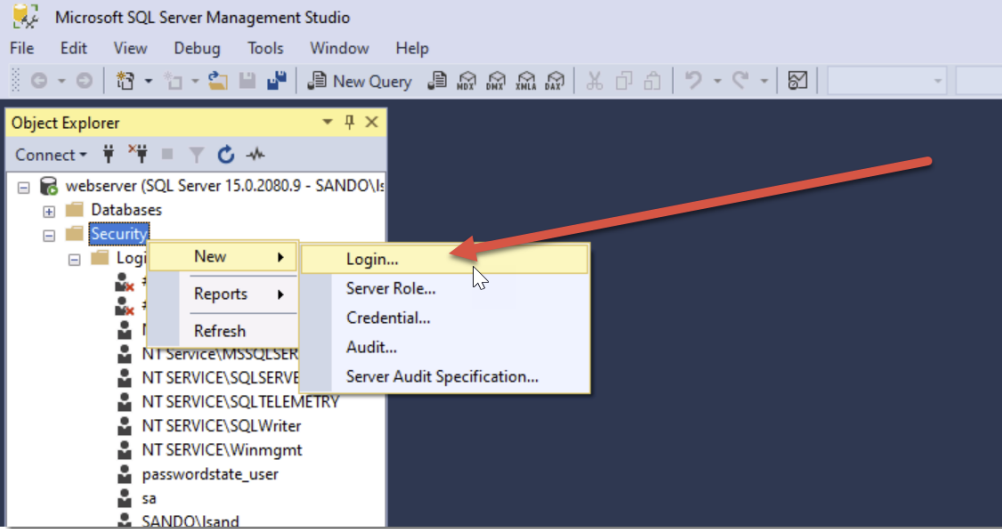Click the DMX query icon
1002x529 pixels.
[496, 81]
